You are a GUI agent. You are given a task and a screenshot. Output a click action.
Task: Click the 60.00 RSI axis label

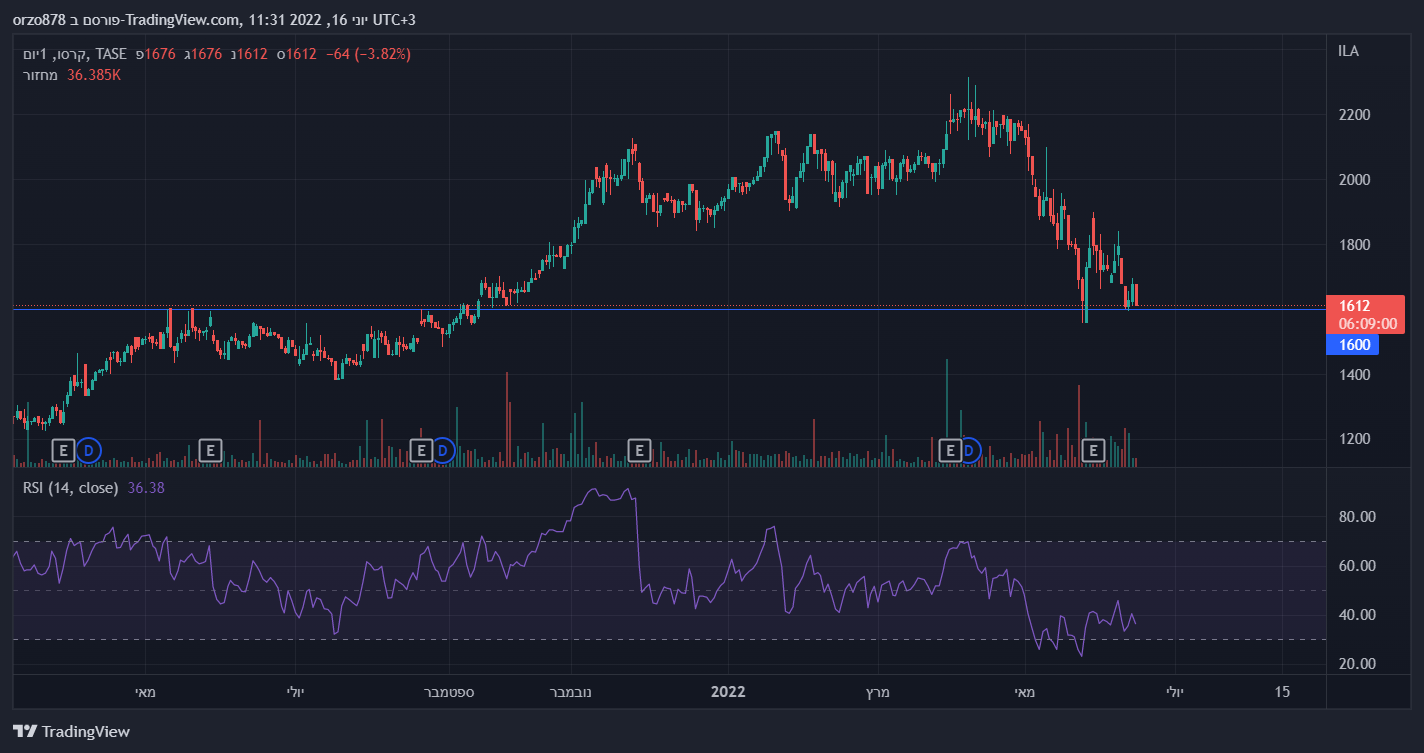pyautogui.click(x=1357, y=566)
